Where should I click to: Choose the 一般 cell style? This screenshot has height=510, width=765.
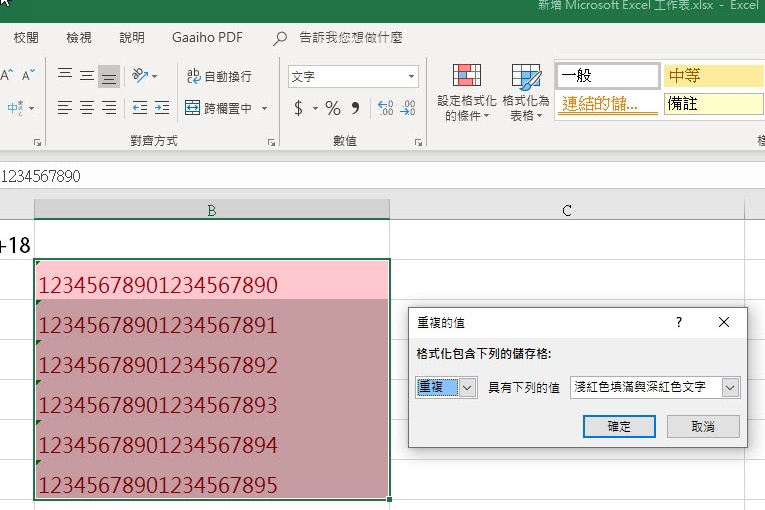tap(608, 76)
